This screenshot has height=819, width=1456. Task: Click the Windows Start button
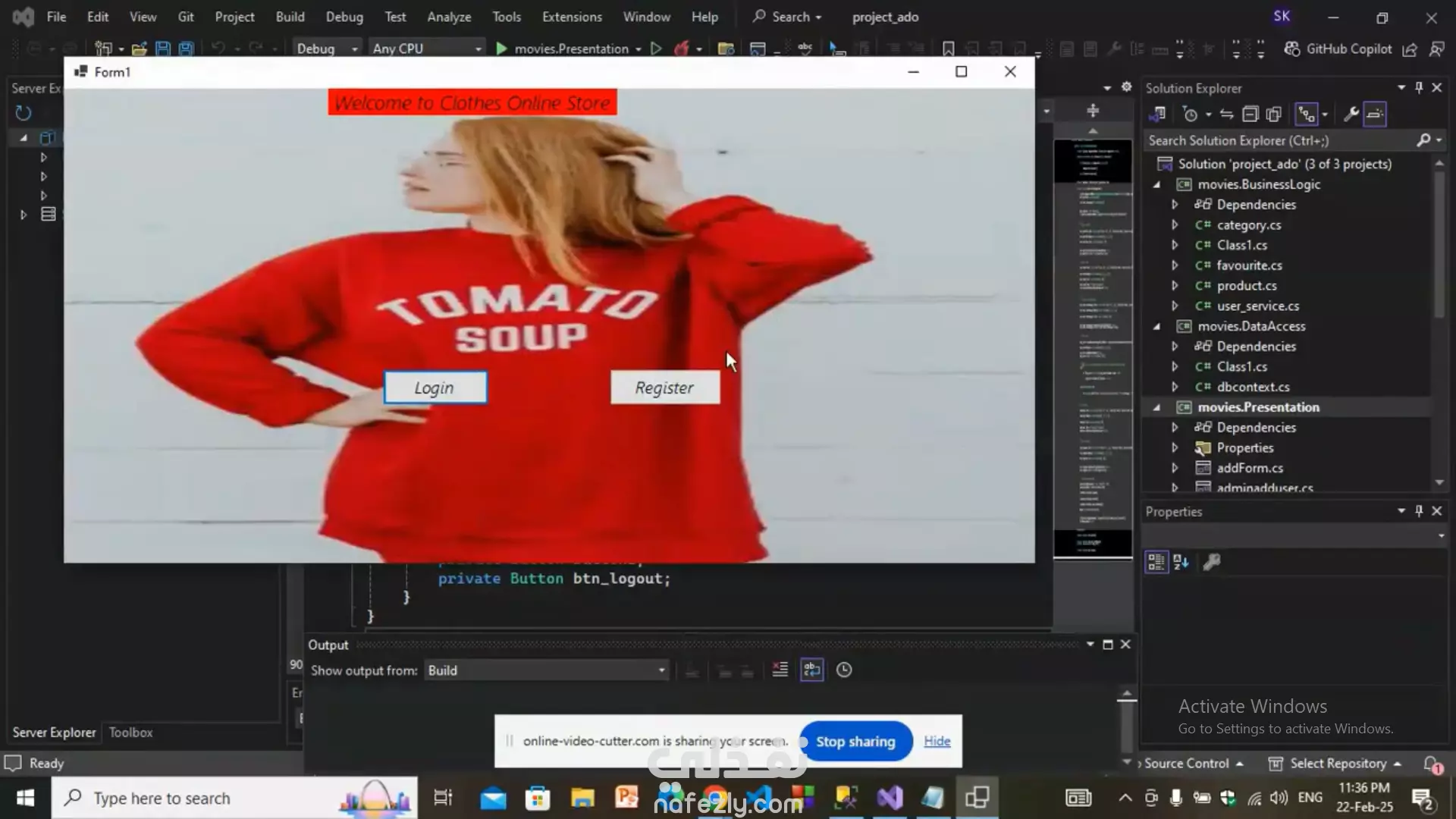pyautogui.click(x=25, y=798)
